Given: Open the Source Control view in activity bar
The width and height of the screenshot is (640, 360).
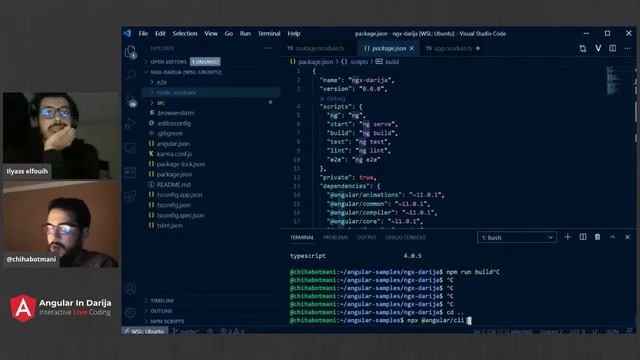Looking at the screenshot, I should pos(131,100).
